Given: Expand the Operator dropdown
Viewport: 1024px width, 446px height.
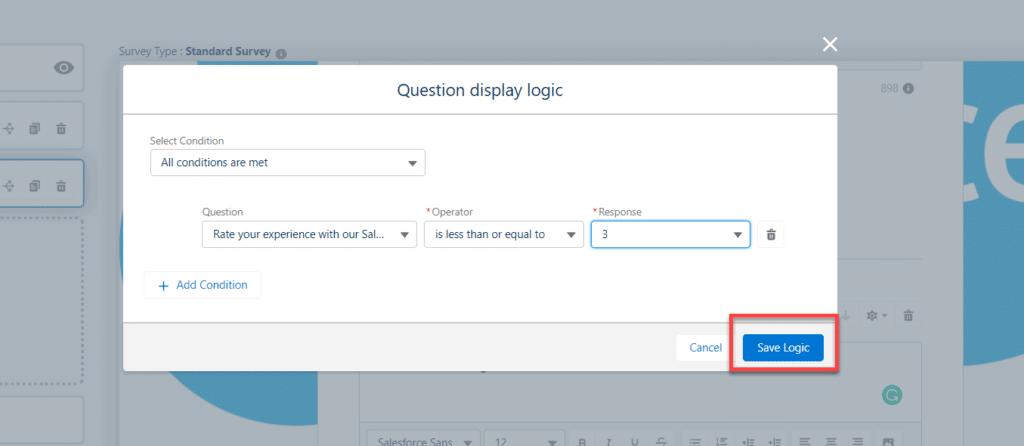Looking at the screenshot, I should [503, 234].
